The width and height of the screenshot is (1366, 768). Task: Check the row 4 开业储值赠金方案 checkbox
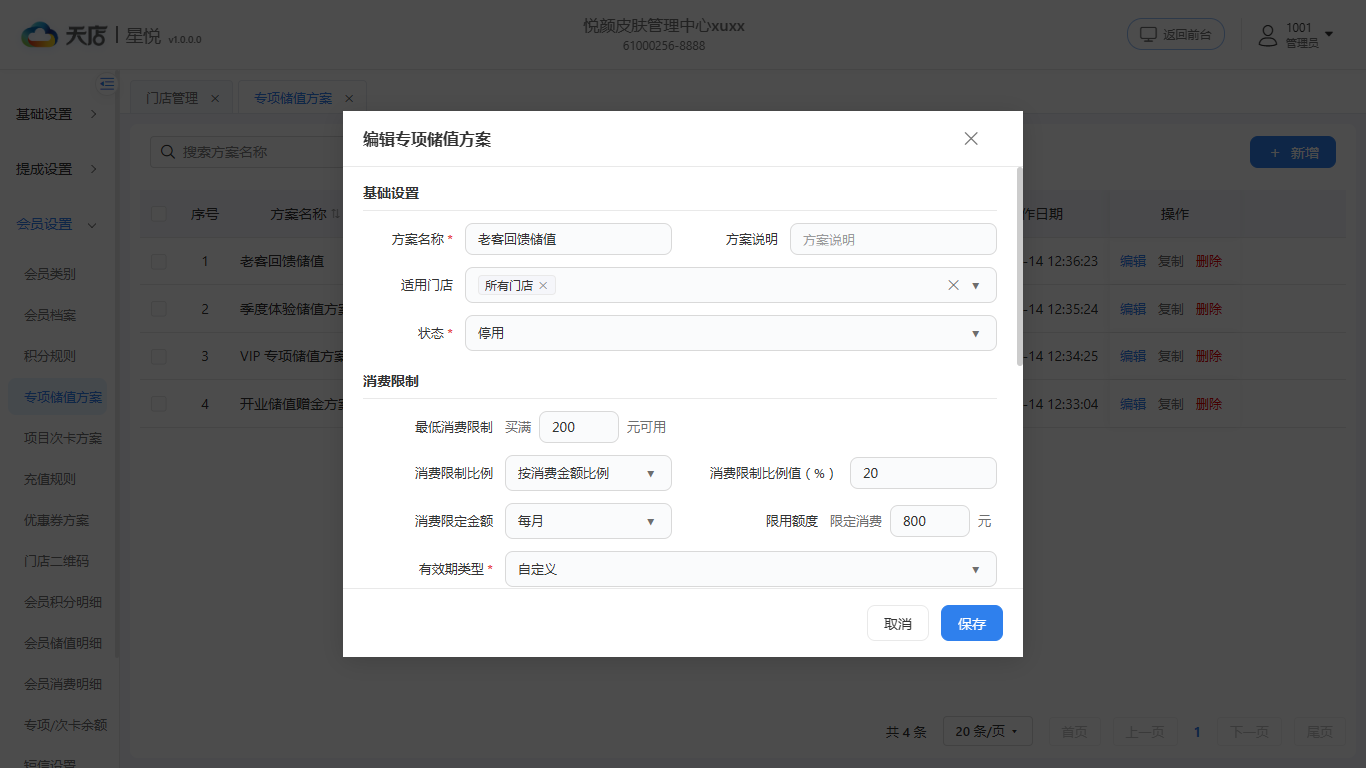click(x=159, y=404)
